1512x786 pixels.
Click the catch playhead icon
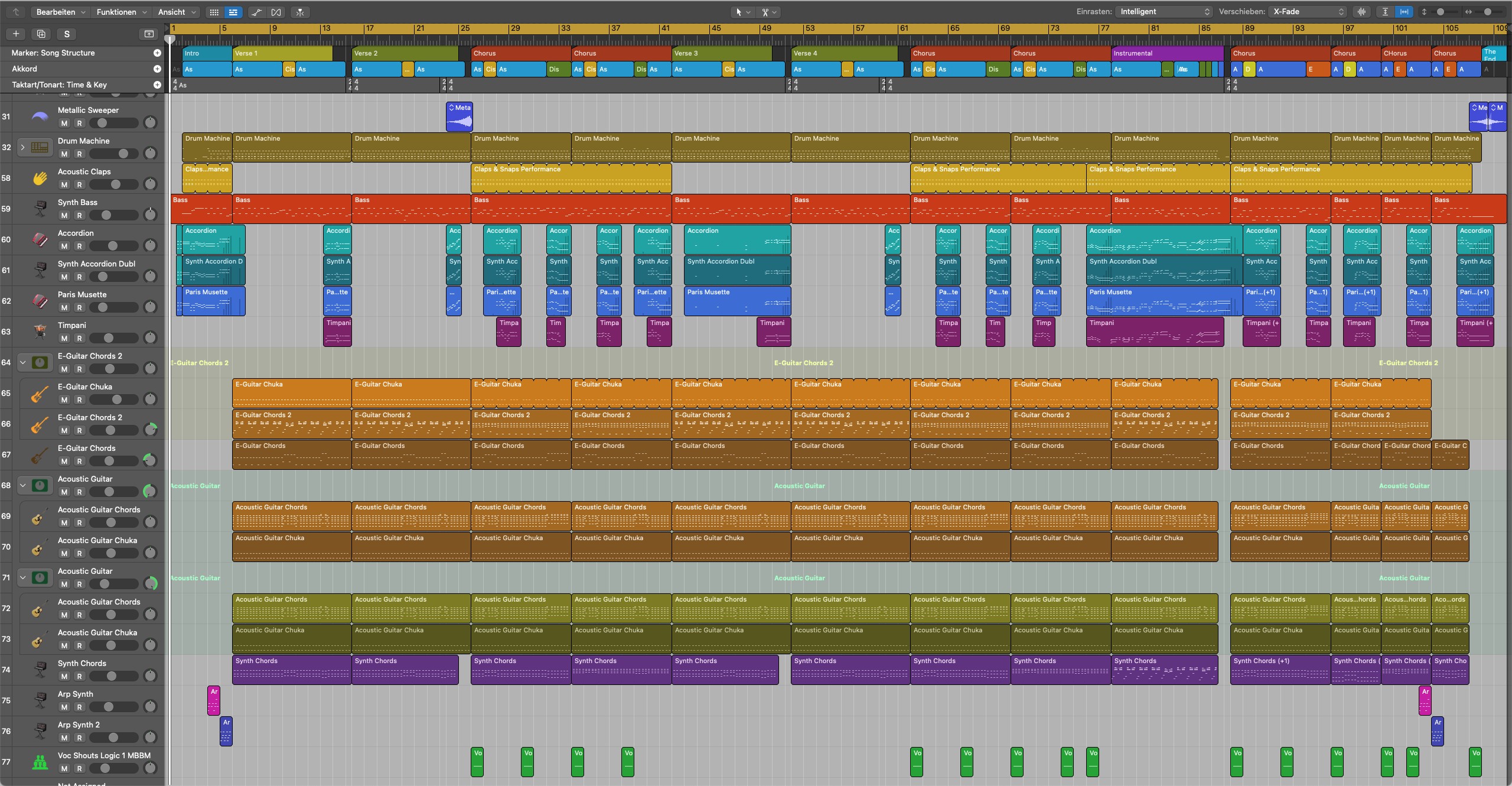[300, 12]
